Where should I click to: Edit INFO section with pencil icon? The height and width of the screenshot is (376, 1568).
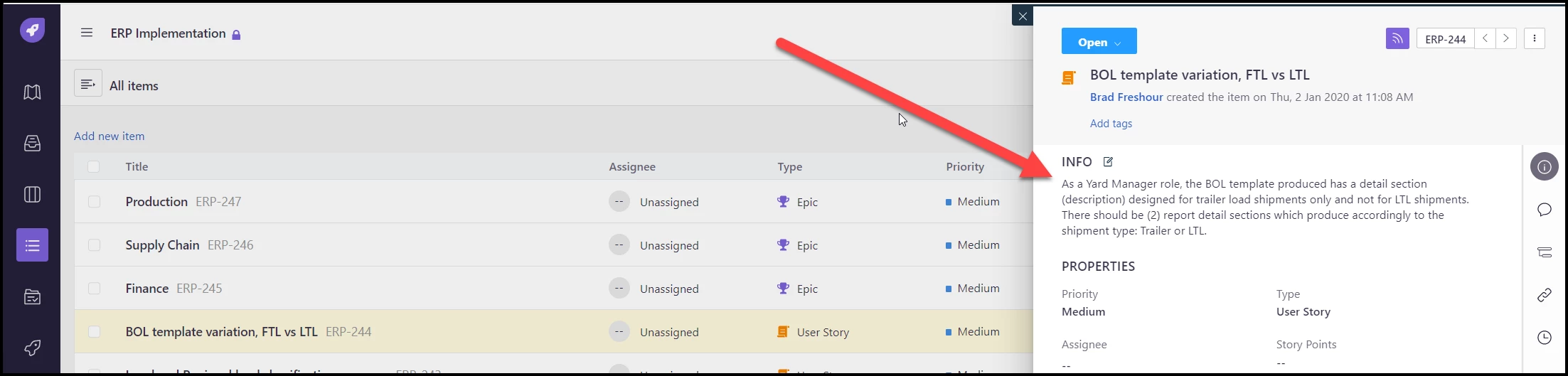1108,162
